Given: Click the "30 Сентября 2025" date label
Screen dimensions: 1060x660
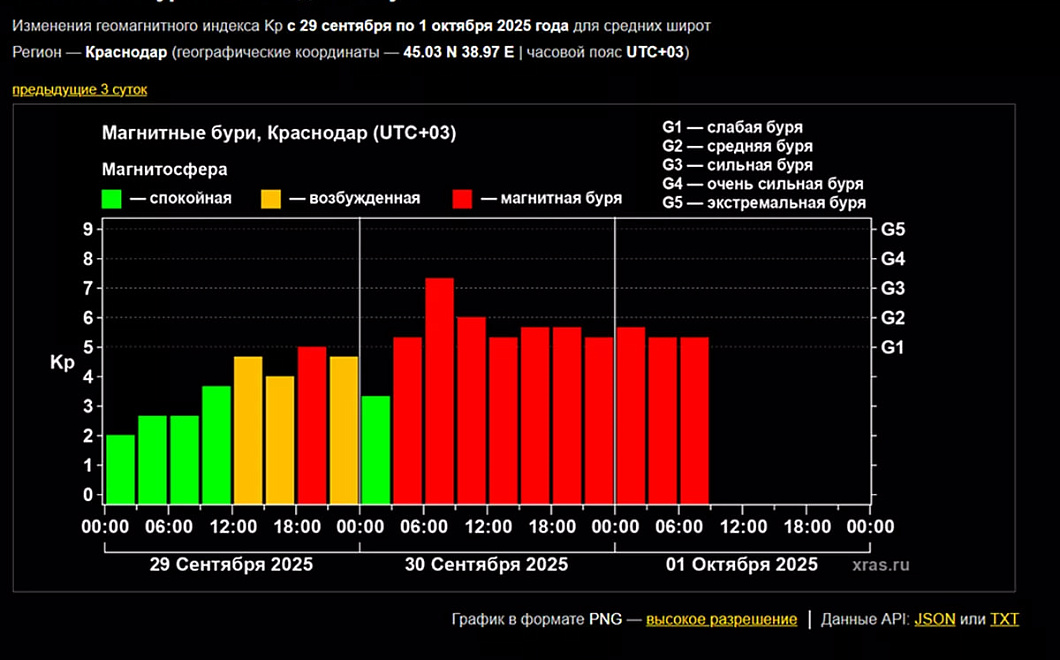Looking at the screenshot, I should click(486, 565).
